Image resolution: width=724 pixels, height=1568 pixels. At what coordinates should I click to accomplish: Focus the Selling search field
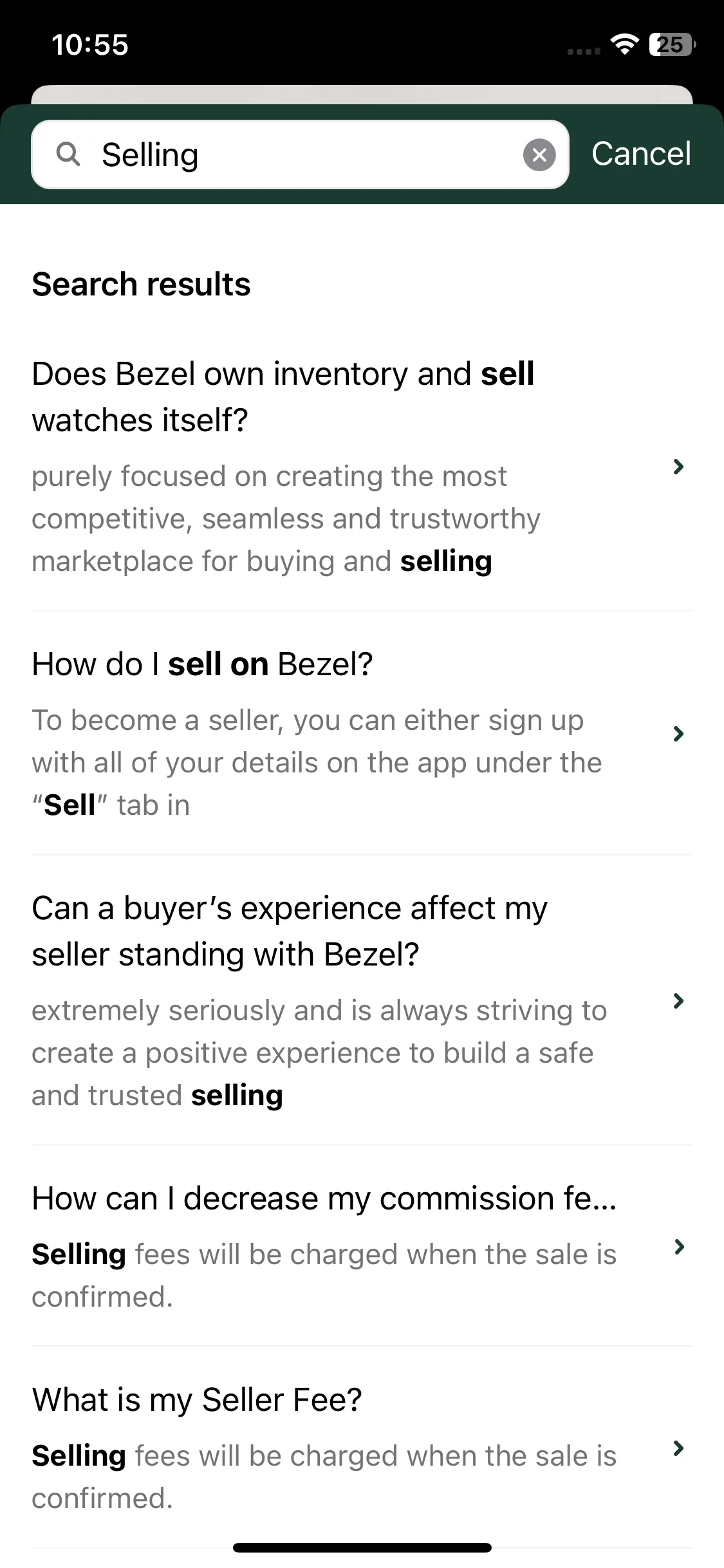(300, 154)
